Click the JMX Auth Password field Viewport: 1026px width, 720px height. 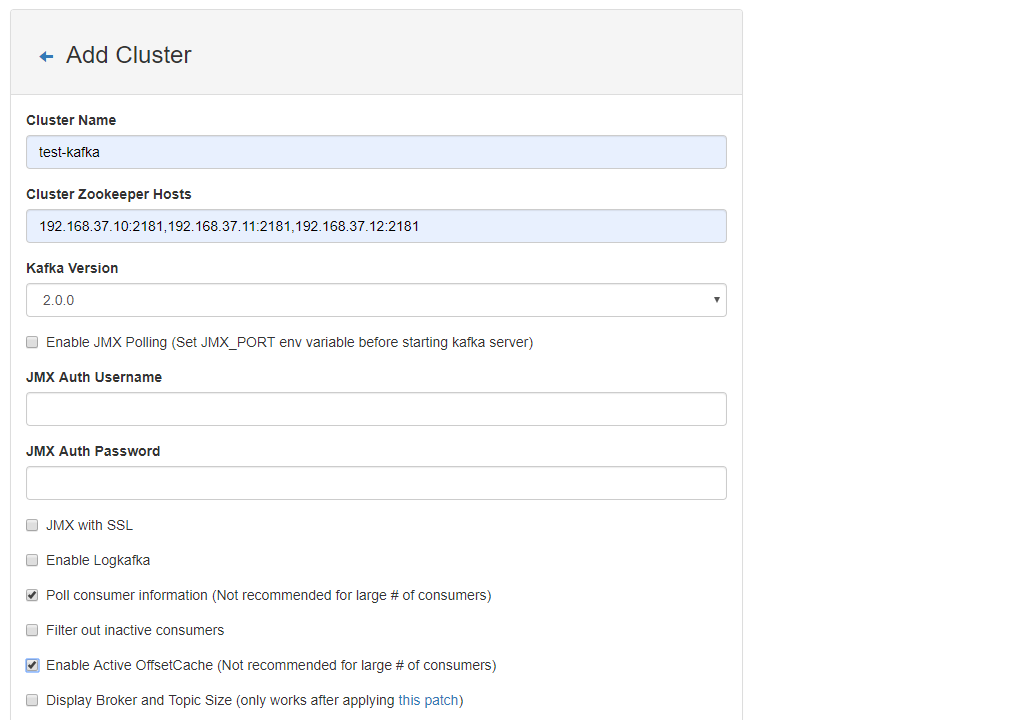coord(376,483)
